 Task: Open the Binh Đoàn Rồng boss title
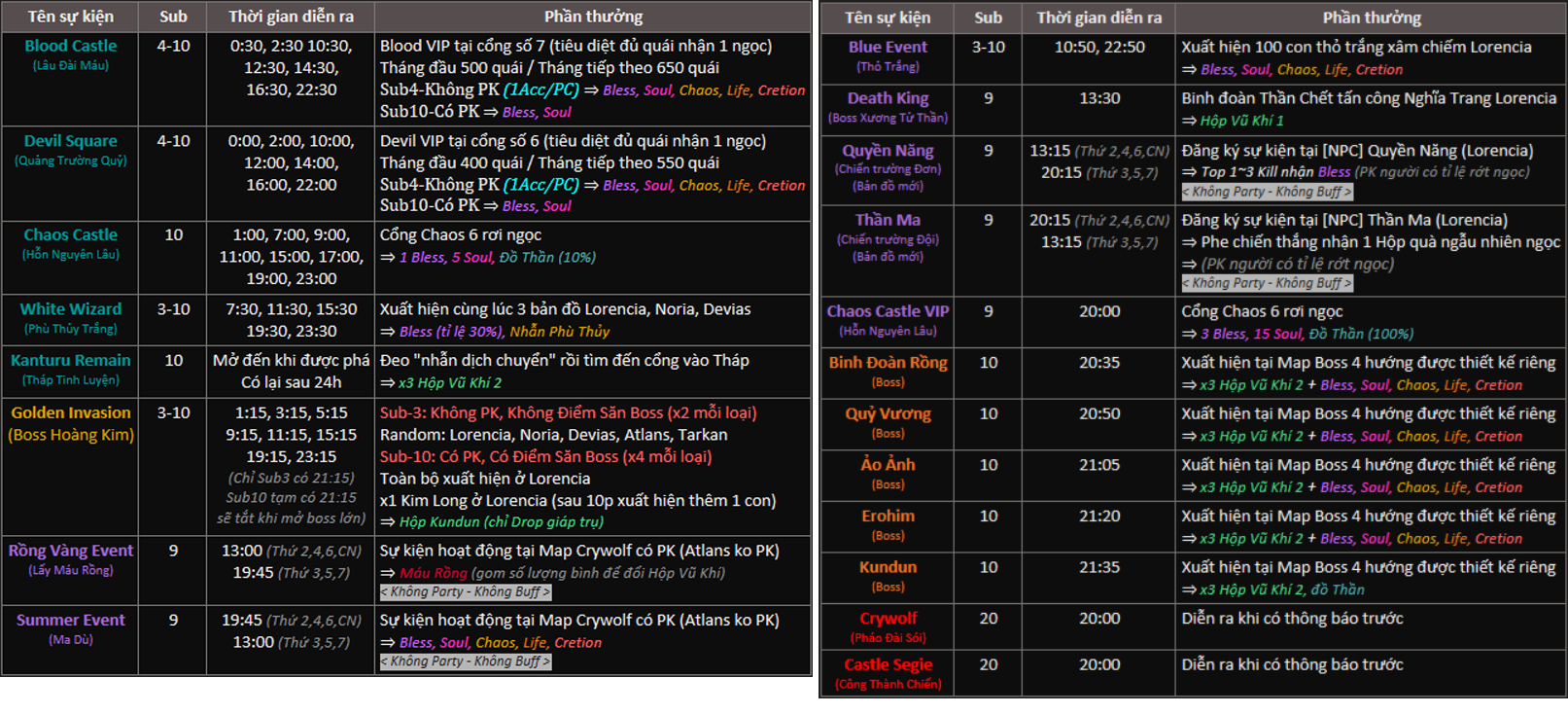pyautogui.click(x=888, y=363)
